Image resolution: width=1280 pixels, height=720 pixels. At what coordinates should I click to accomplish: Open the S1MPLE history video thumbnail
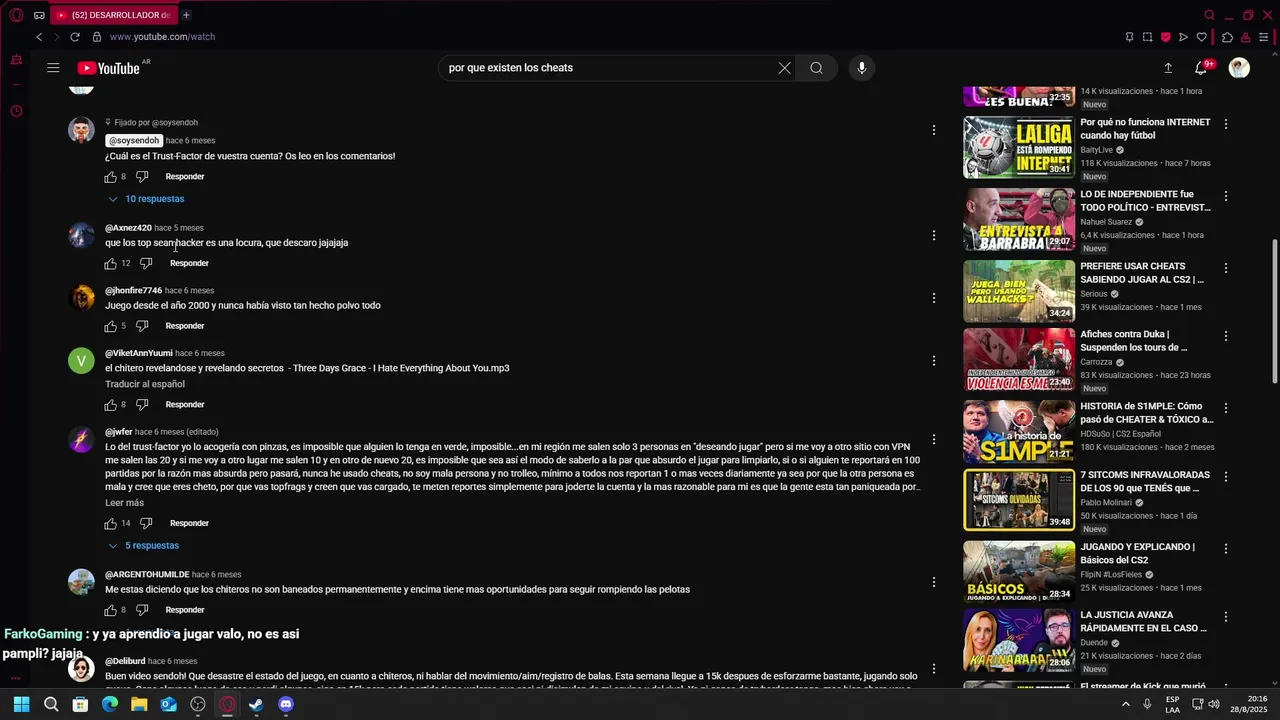point(1019,431)
